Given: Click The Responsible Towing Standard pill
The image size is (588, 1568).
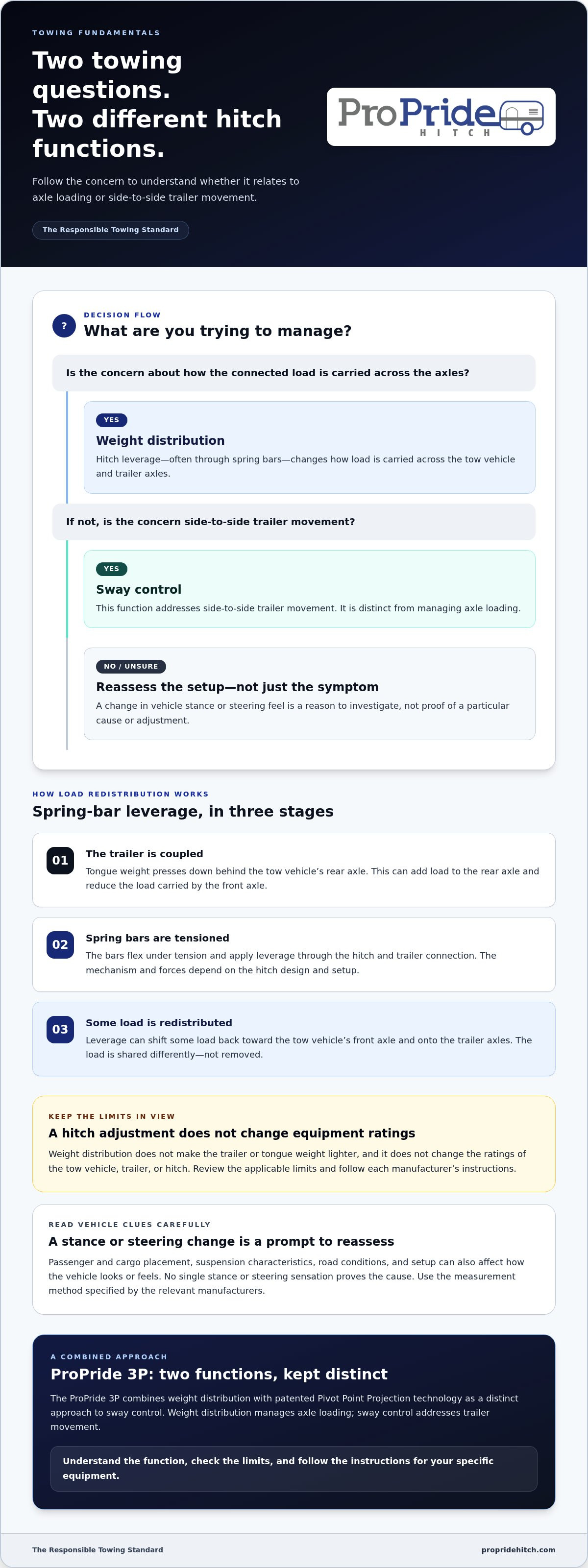Looking at the screenshot, I should 110,230.
